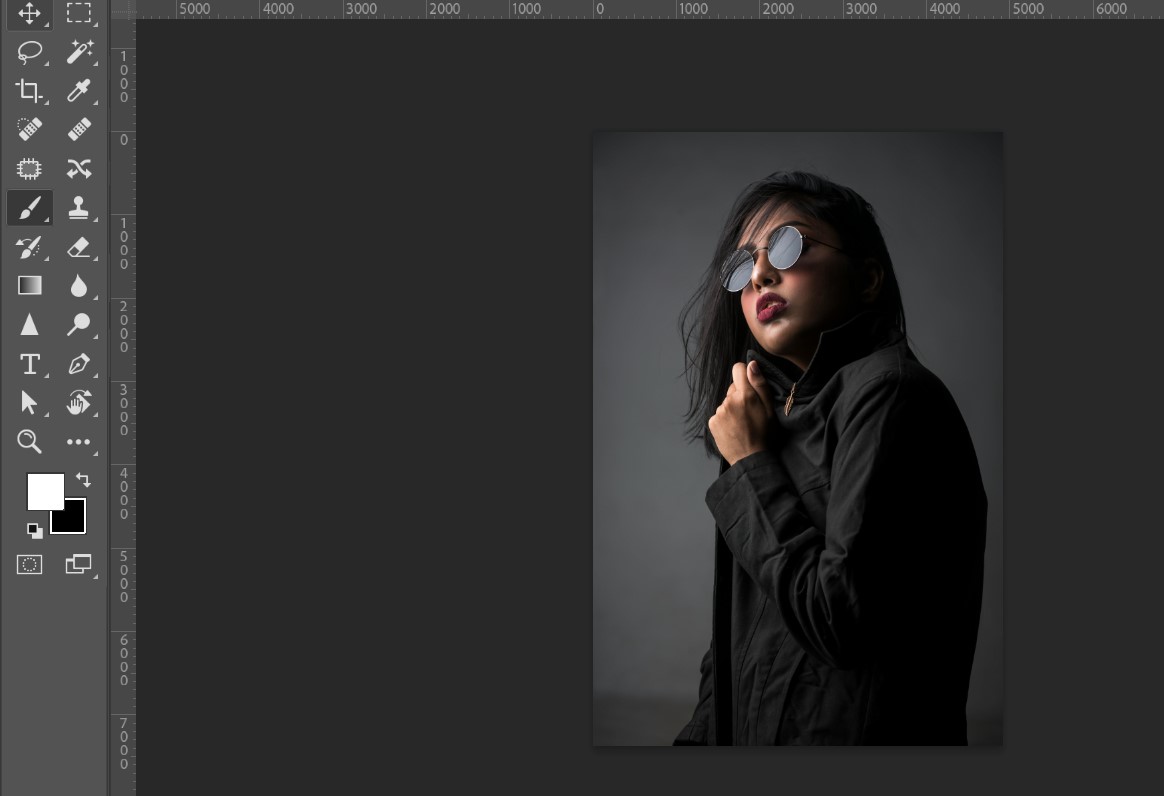Select the History Brush tool
The image size is (1164, 796).
29,247
